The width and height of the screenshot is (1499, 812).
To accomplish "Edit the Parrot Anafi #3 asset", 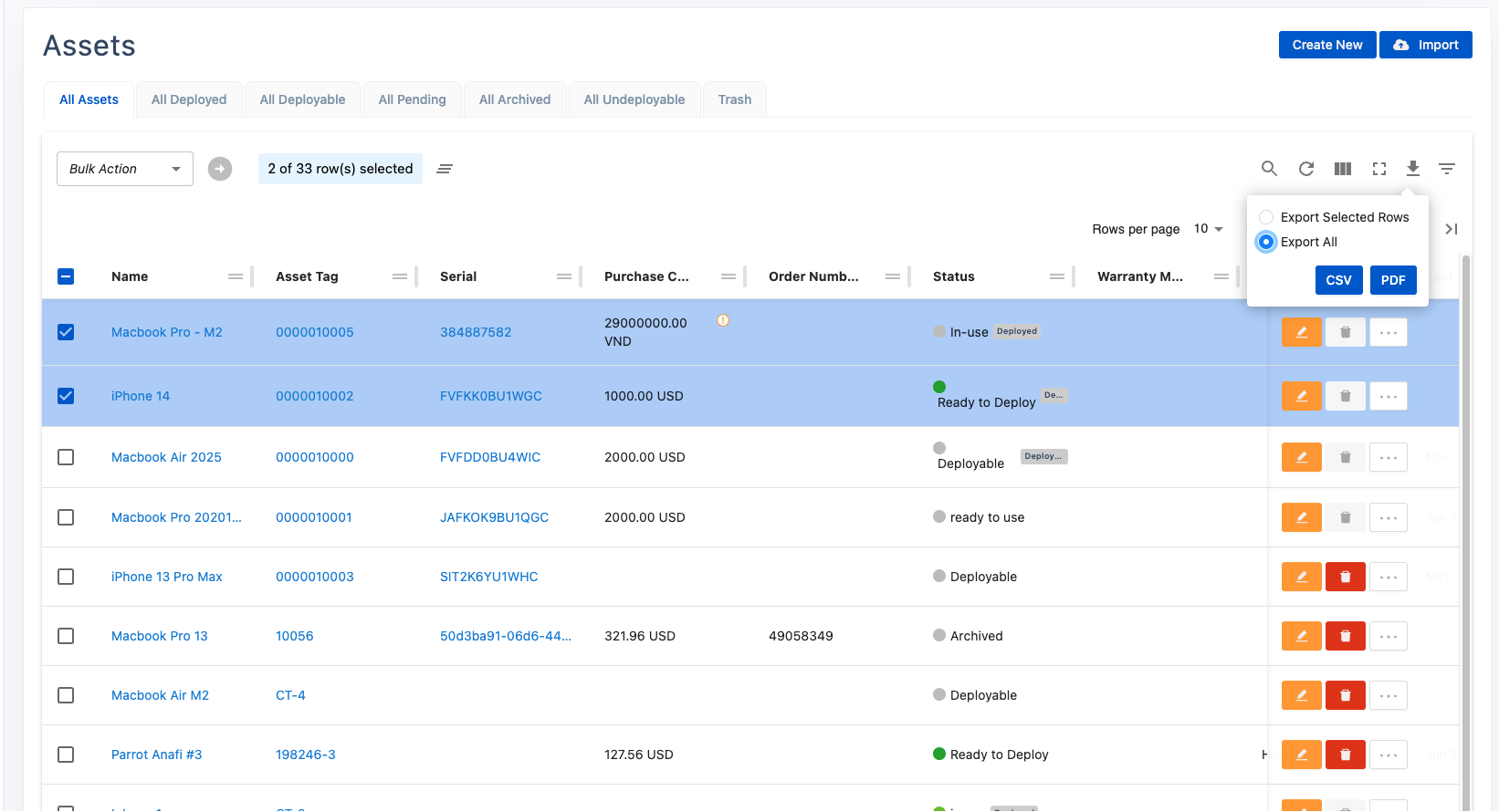I will 1302,755.
